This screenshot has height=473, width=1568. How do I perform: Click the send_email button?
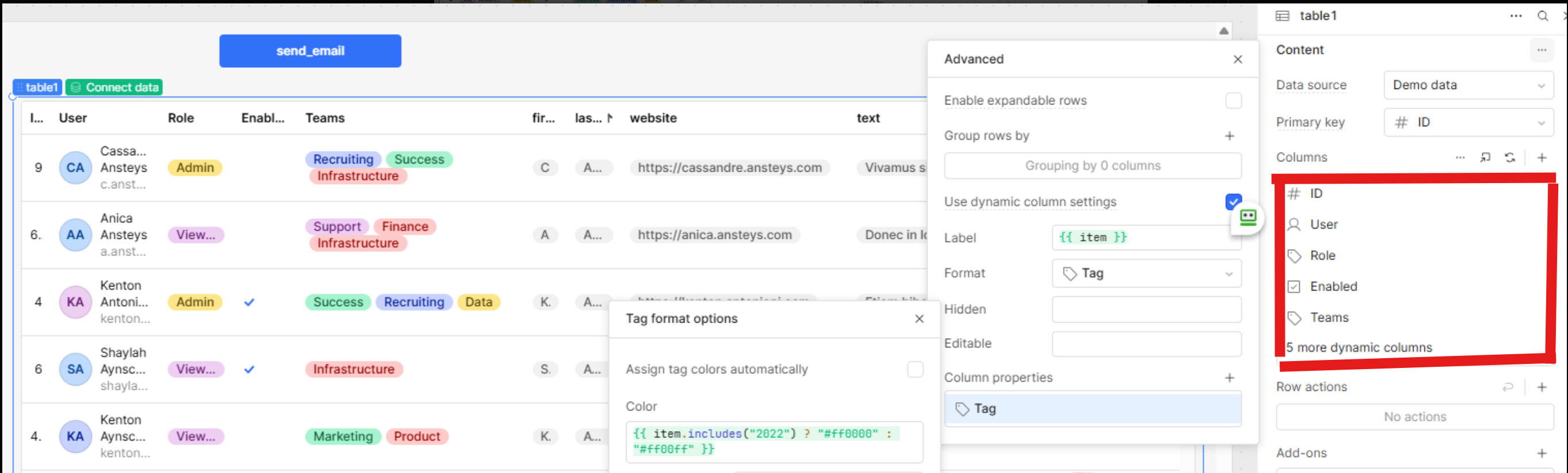[310, 51]
